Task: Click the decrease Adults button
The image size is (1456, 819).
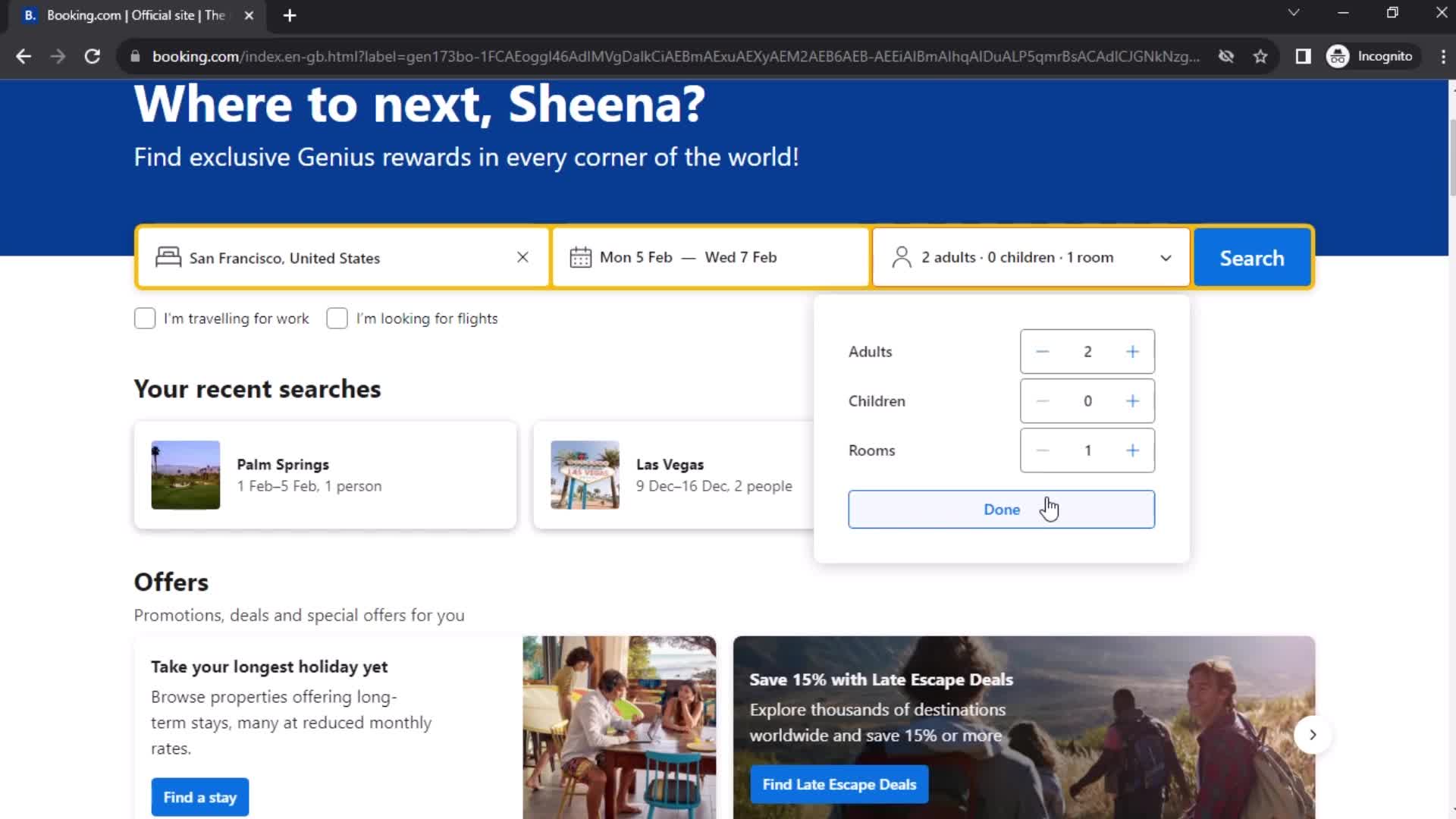Action: click(1042, 351)
